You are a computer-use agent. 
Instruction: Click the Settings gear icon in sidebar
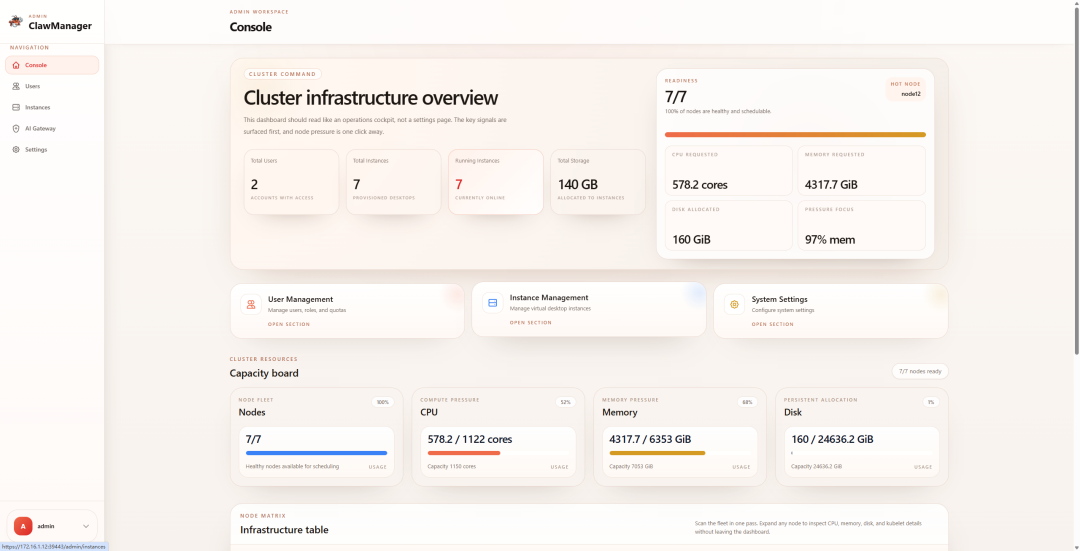coord(16,149)
